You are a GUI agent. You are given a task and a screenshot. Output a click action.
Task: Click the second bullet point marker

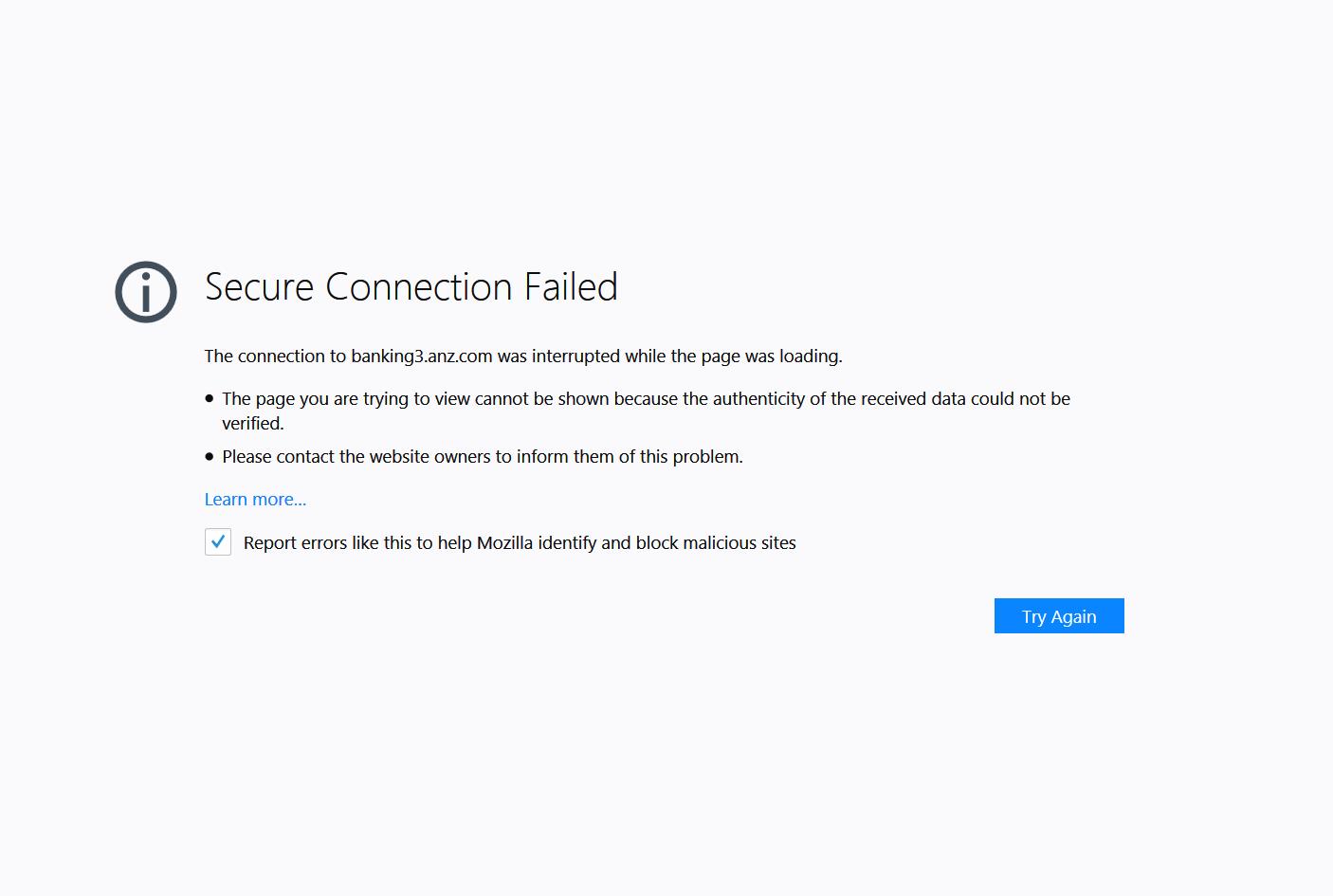point(210,457)
